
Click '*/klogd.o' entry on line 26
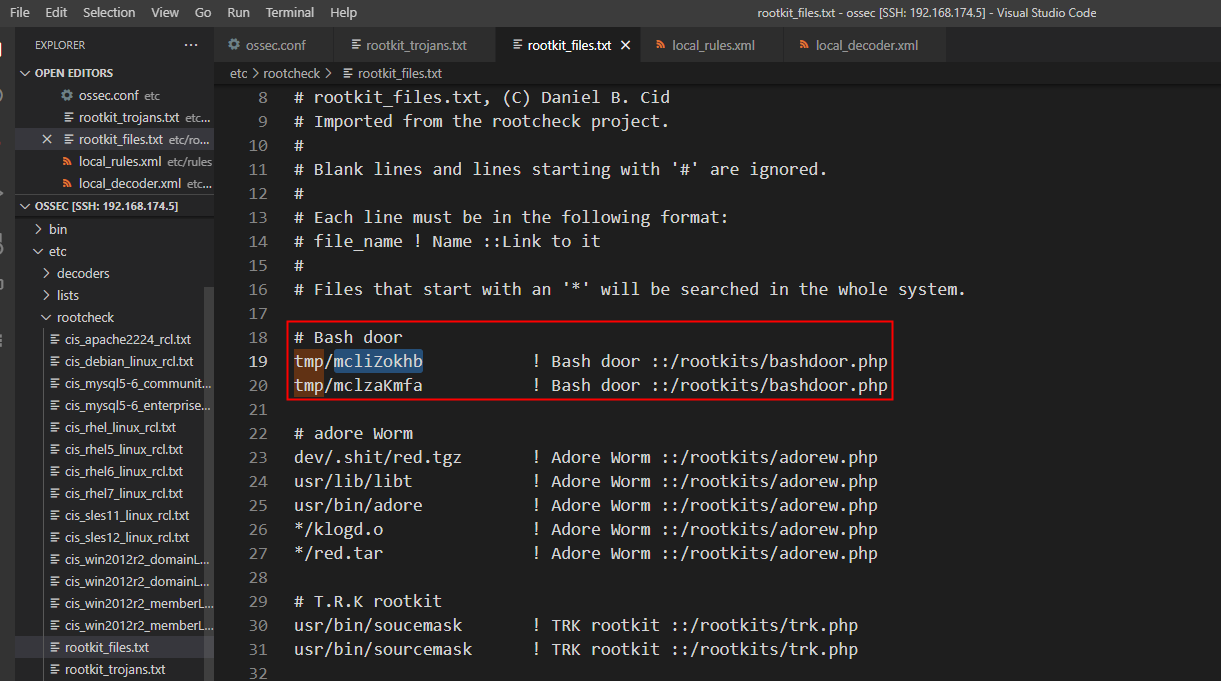tap(338, 530)
